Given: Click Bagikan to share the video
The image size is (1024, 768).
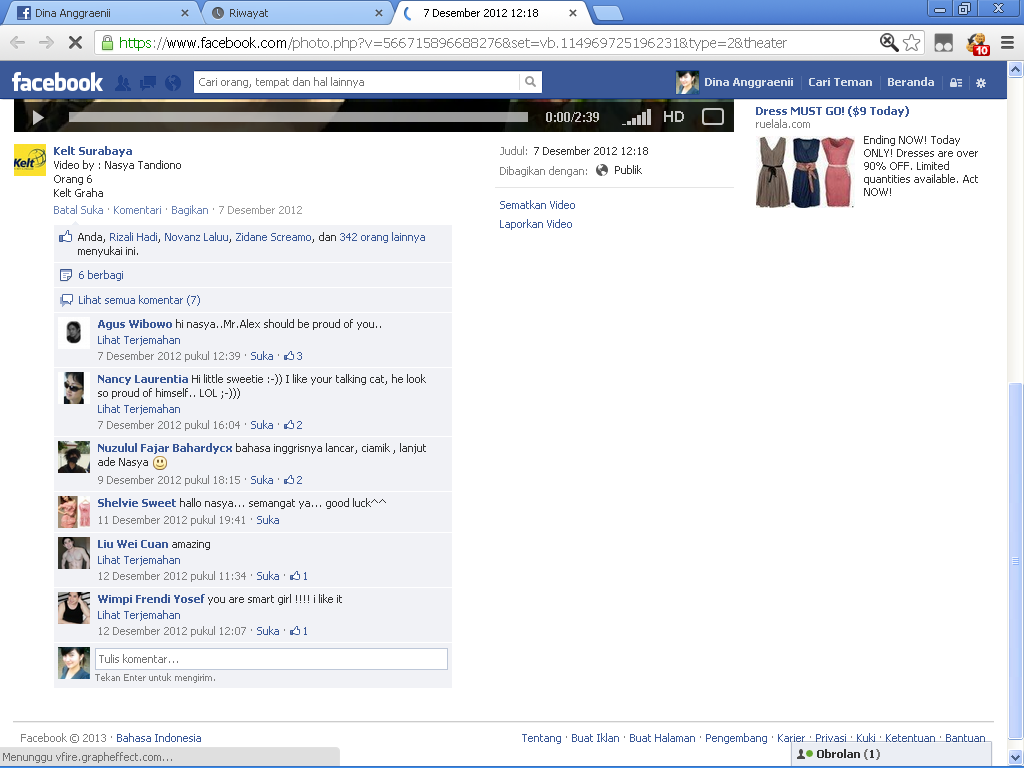Looking at the screenshot, I should click(x=189, y=210).
